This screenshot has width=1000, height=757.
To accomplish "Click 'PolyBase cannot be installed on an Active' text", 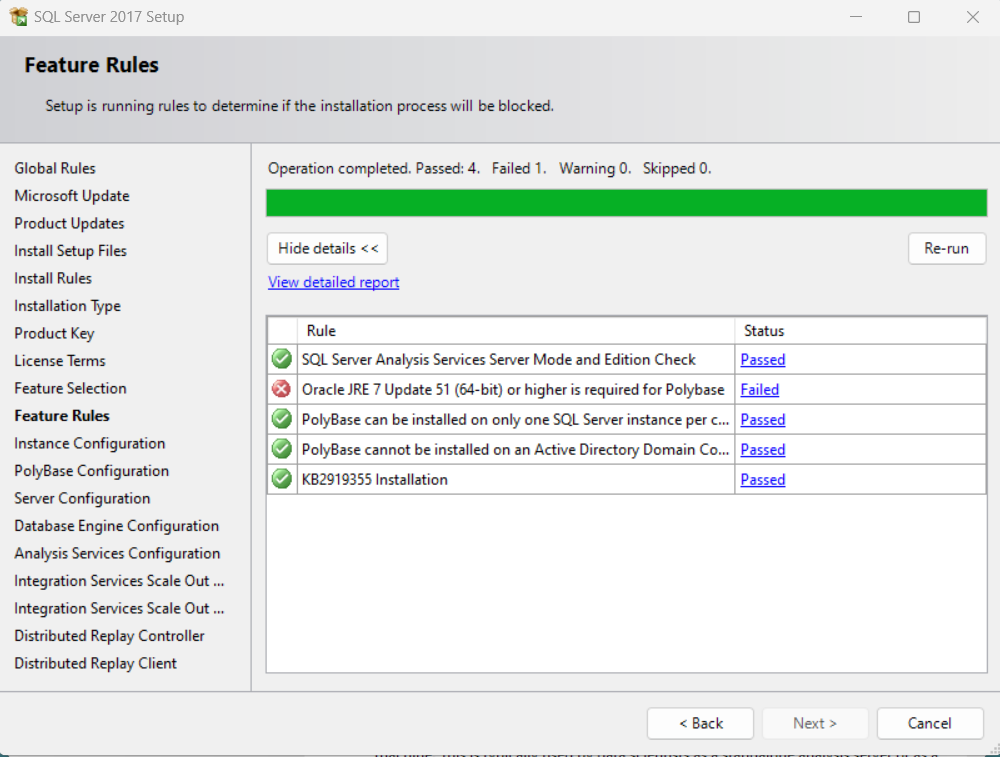I will click(515, 450).
